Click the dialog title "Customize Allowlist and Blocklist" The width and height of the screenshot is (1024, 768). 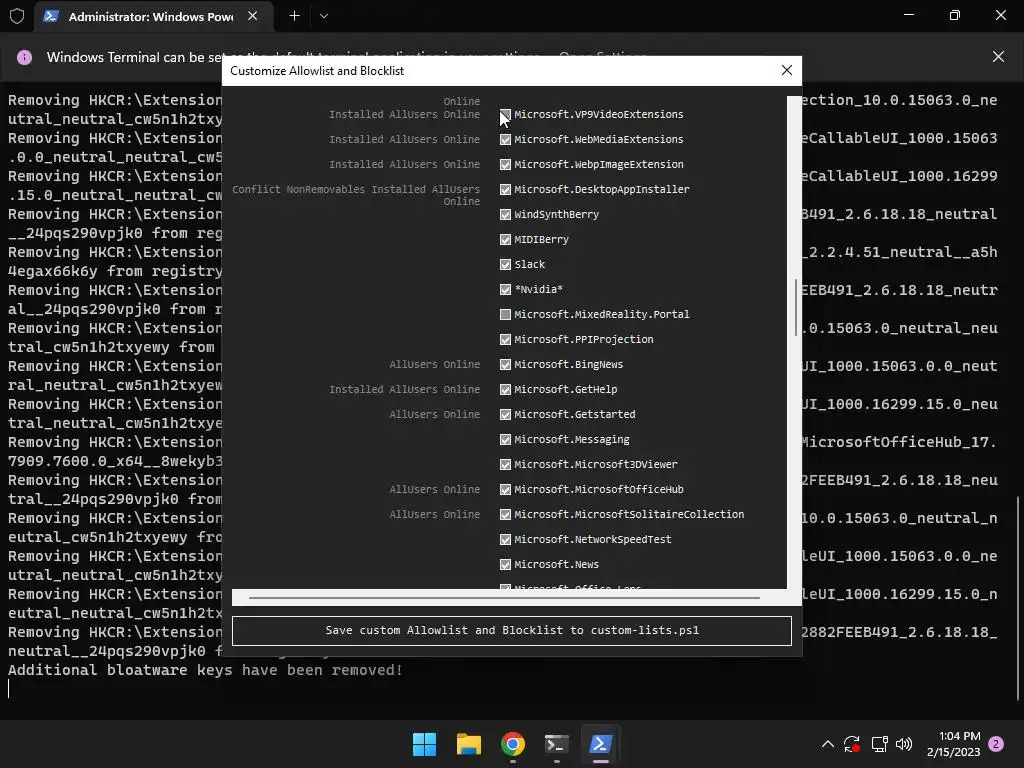pos(317,71)
